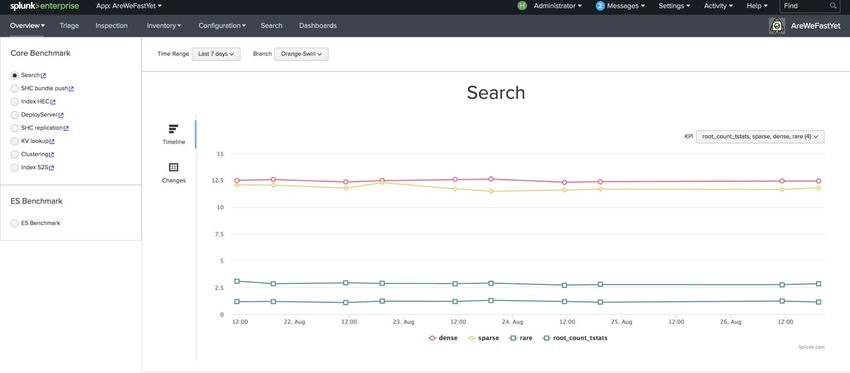Click the first rare data point on chart

tap(237, 281)
